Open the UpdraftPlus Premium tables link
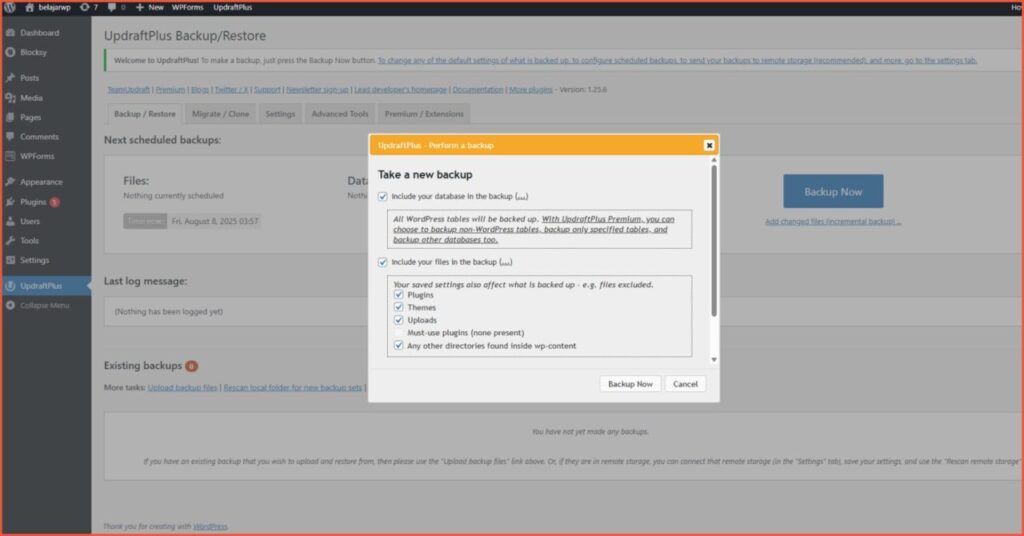 [534, 230]
